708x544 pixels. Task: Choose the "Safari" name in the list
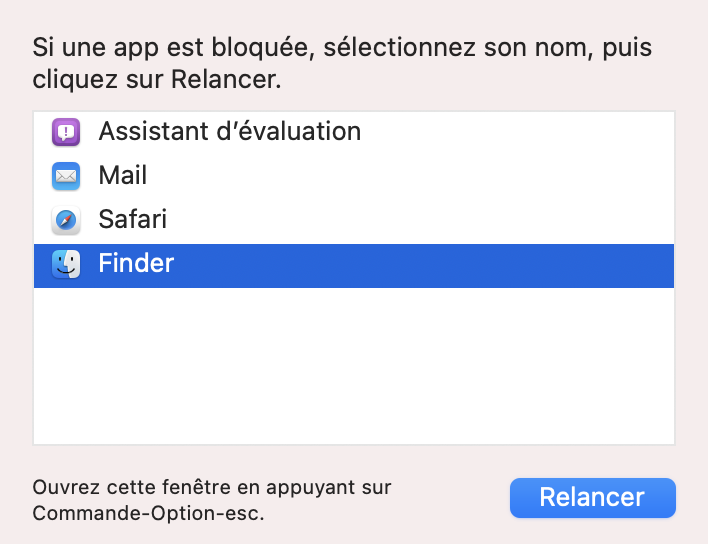pyautogui.click(x=132, y=220)
